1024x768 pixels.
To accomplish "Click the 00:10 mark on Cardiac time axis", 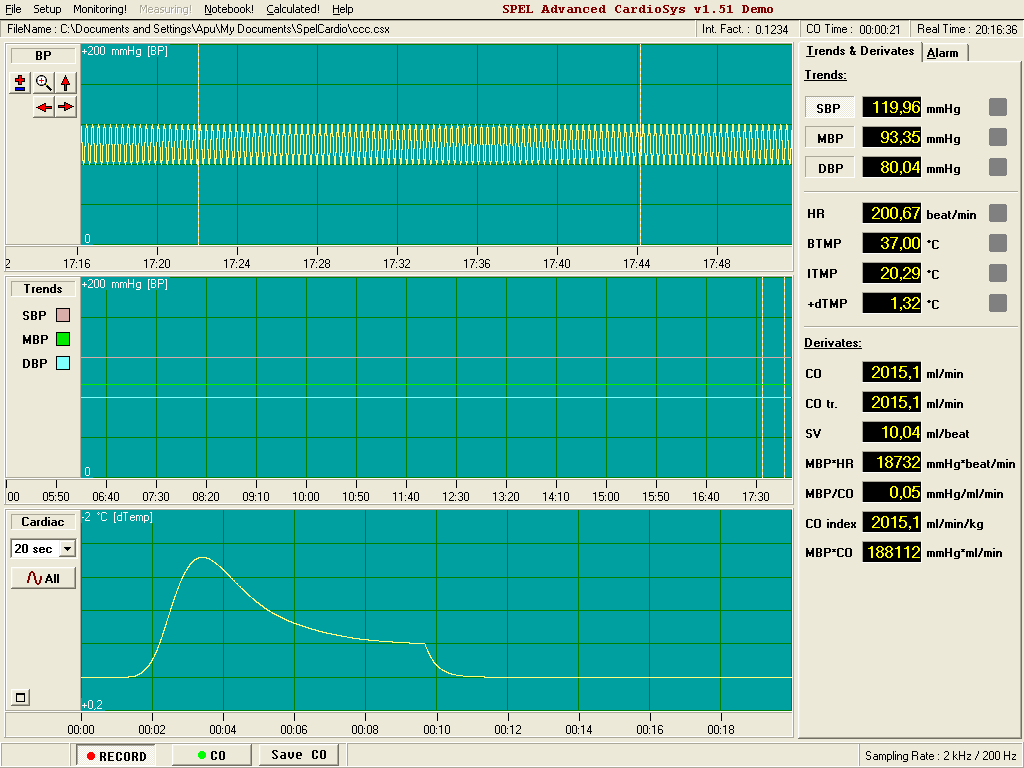I will click(436, 729).
